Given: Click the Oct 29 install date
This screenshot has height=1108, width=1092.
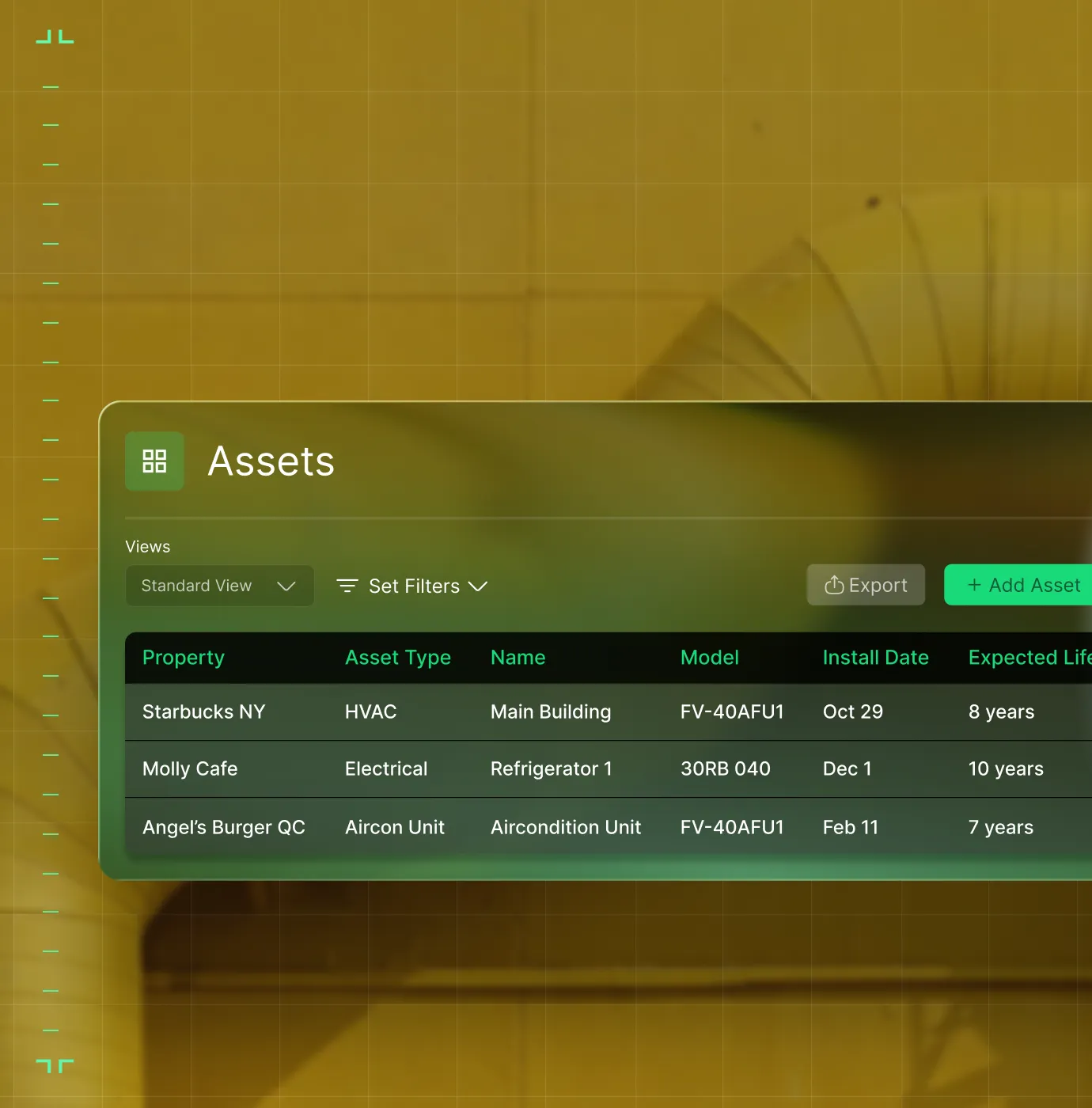Looking at the screenshot, I should 853,711.
